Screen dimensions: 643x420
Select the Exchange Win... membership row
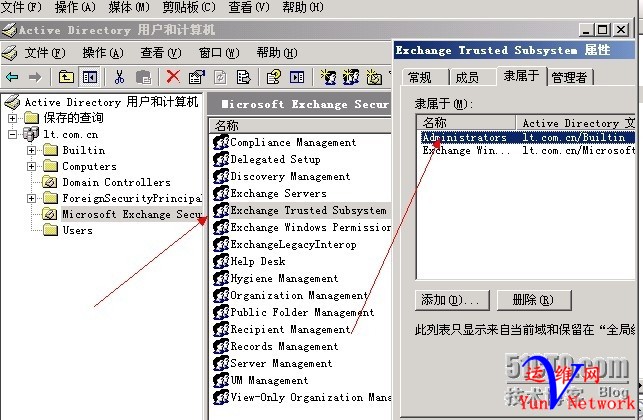point(528,150)
